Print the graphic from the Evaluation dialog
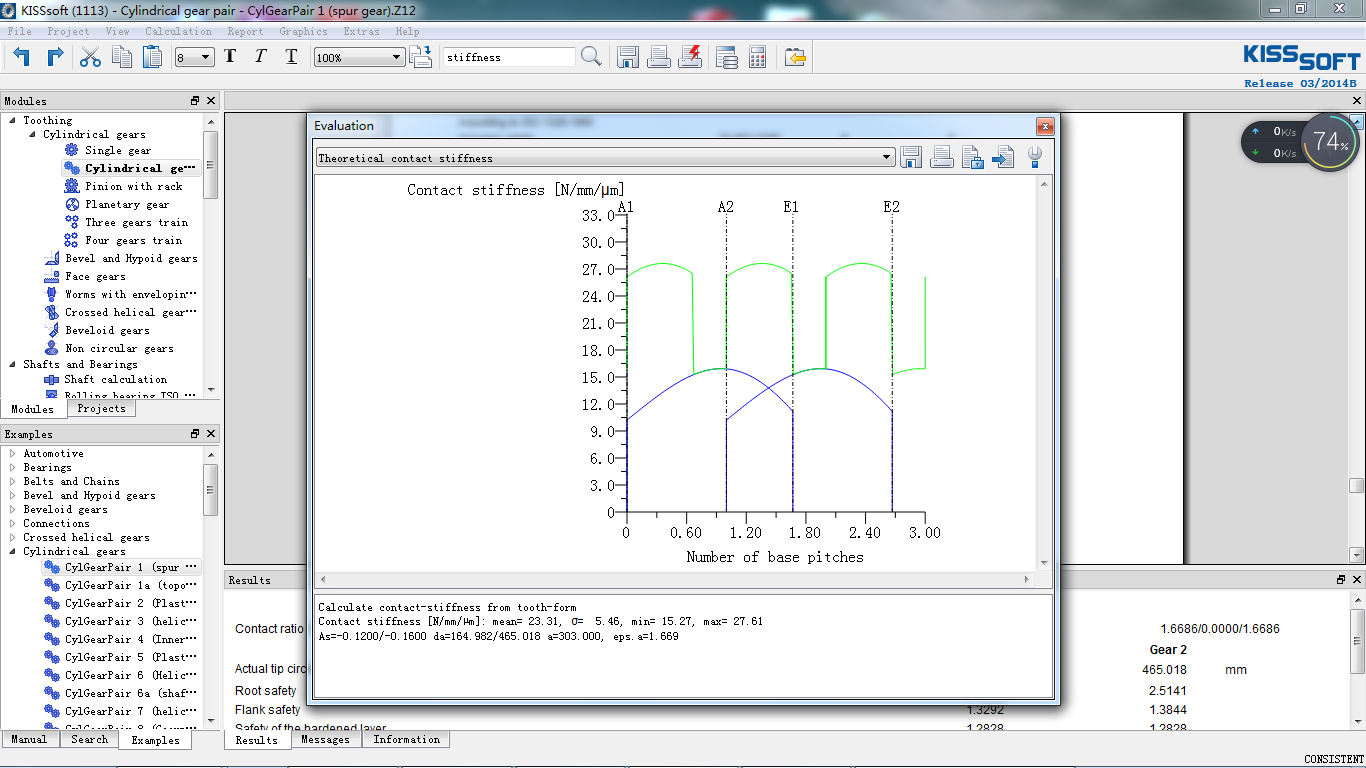The image size is (1366, 768). [x=941, y=157]
